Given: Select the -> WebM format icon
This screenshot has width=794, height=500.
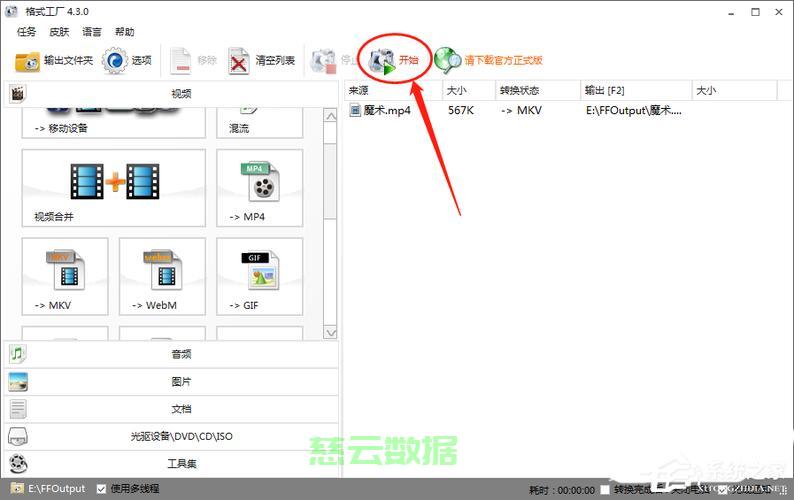Looking at the screenshot, I should pos(161,277).
